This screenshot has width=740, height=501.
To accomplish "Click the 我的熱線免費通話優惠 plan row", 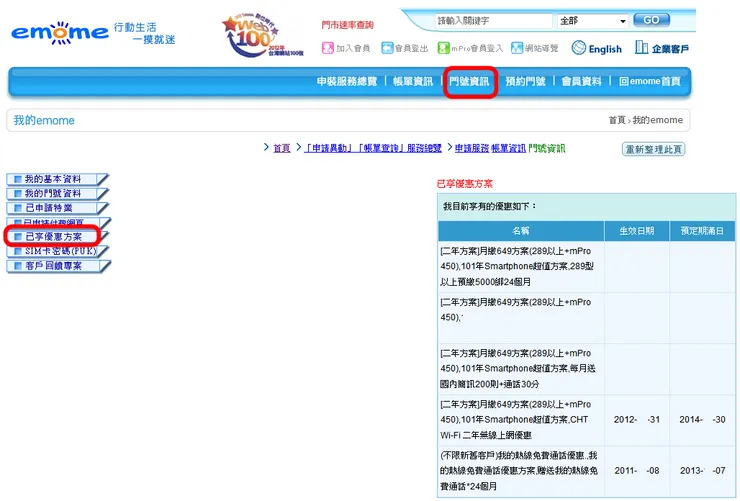I will tap(586, 471).
